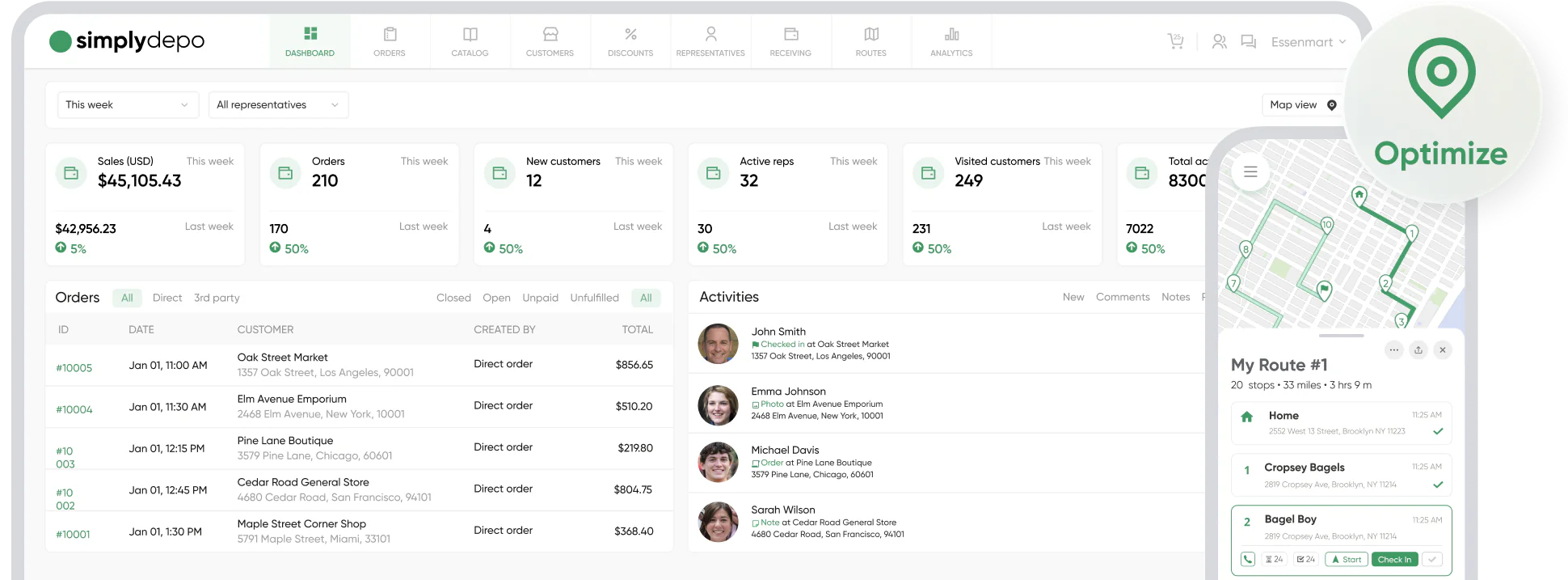Click the chat messages icon

click(1248, 42)
